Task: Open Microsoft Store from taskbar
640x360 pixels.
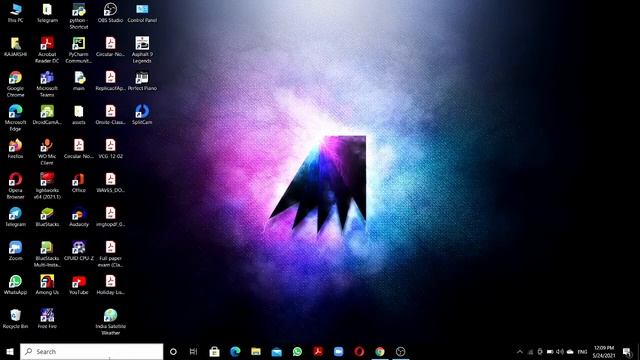Action: tap(214, 351)
